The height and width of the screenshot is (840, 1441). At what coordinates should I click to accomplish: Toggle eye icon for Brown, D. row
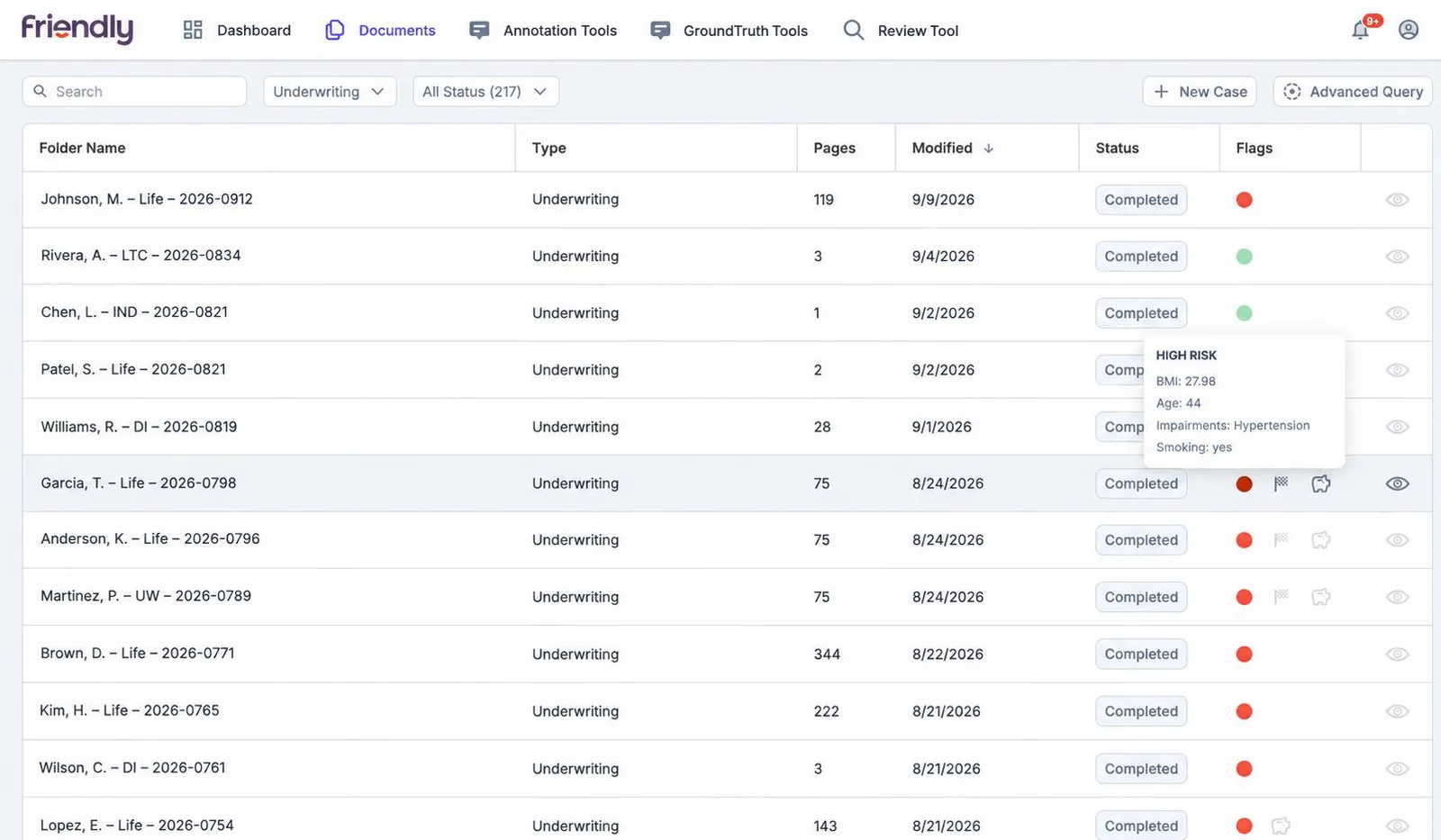click(1397, 655)
